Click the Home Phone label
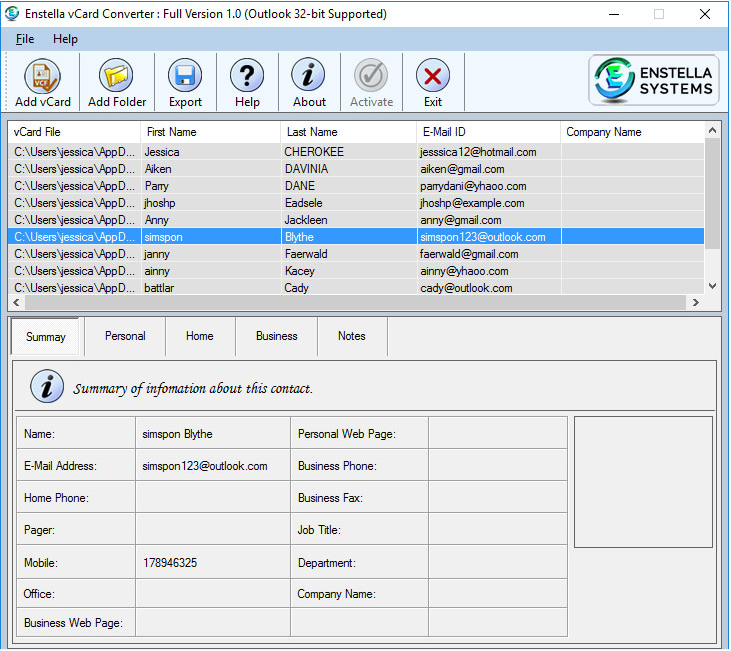Screen dimensions: 731x651 [x=56, y=498]
